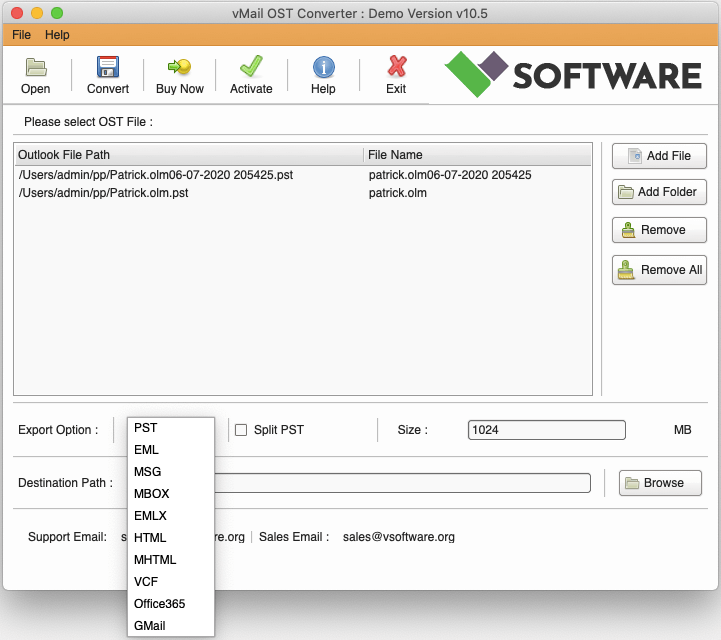Select GMail export option

(149, 626)
